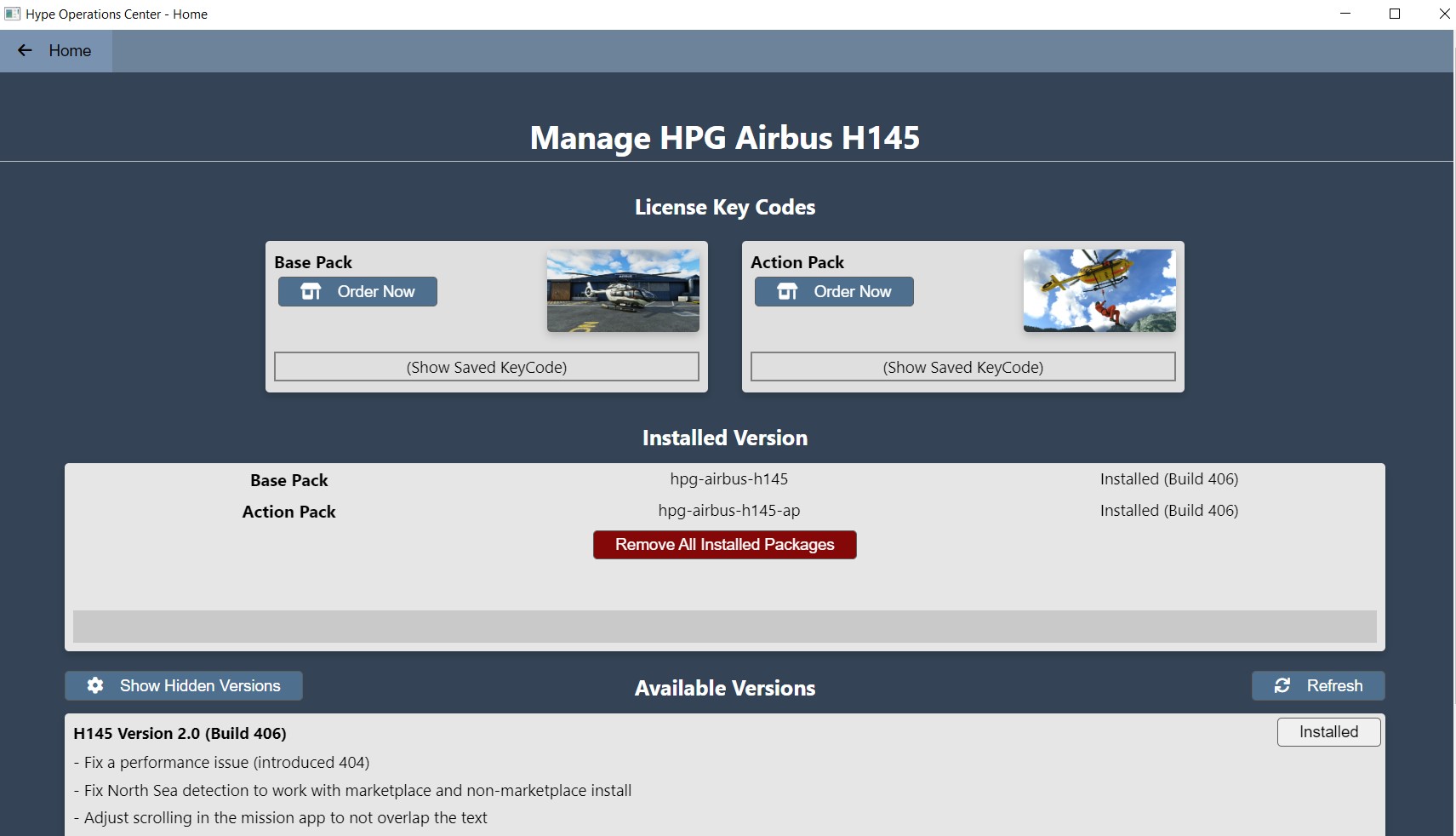Refresh the available versions list
Image resolution: width=1456 pixels, height=836 pixels.
(x=1318, y=685)
